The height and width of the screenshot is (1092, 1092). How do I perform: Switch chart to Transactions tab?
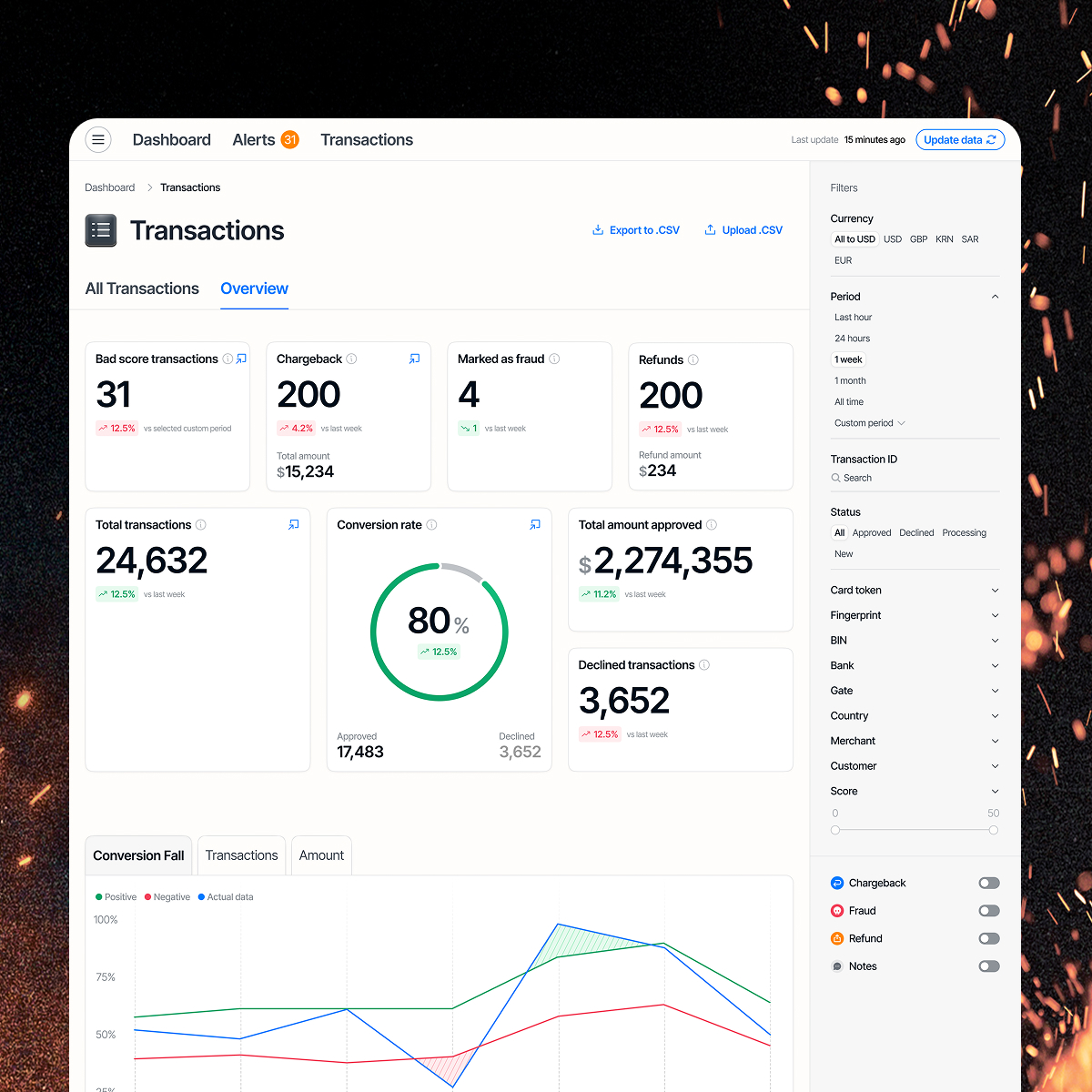tap(241, 855)
